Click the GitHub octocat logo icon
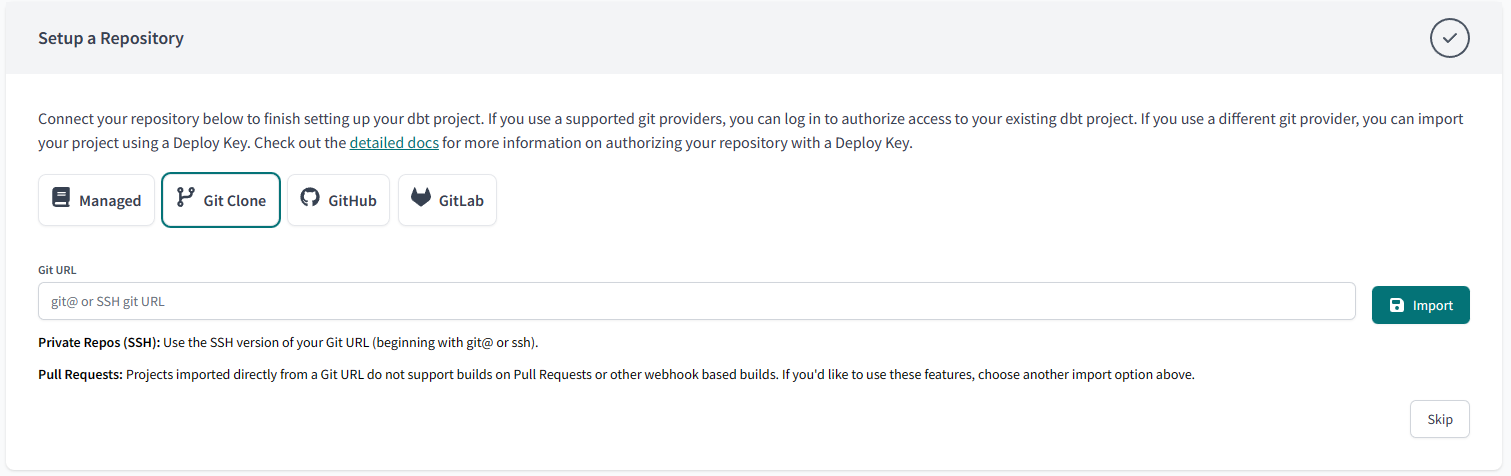The image size is (1511, 476). (x=310, y=198)
